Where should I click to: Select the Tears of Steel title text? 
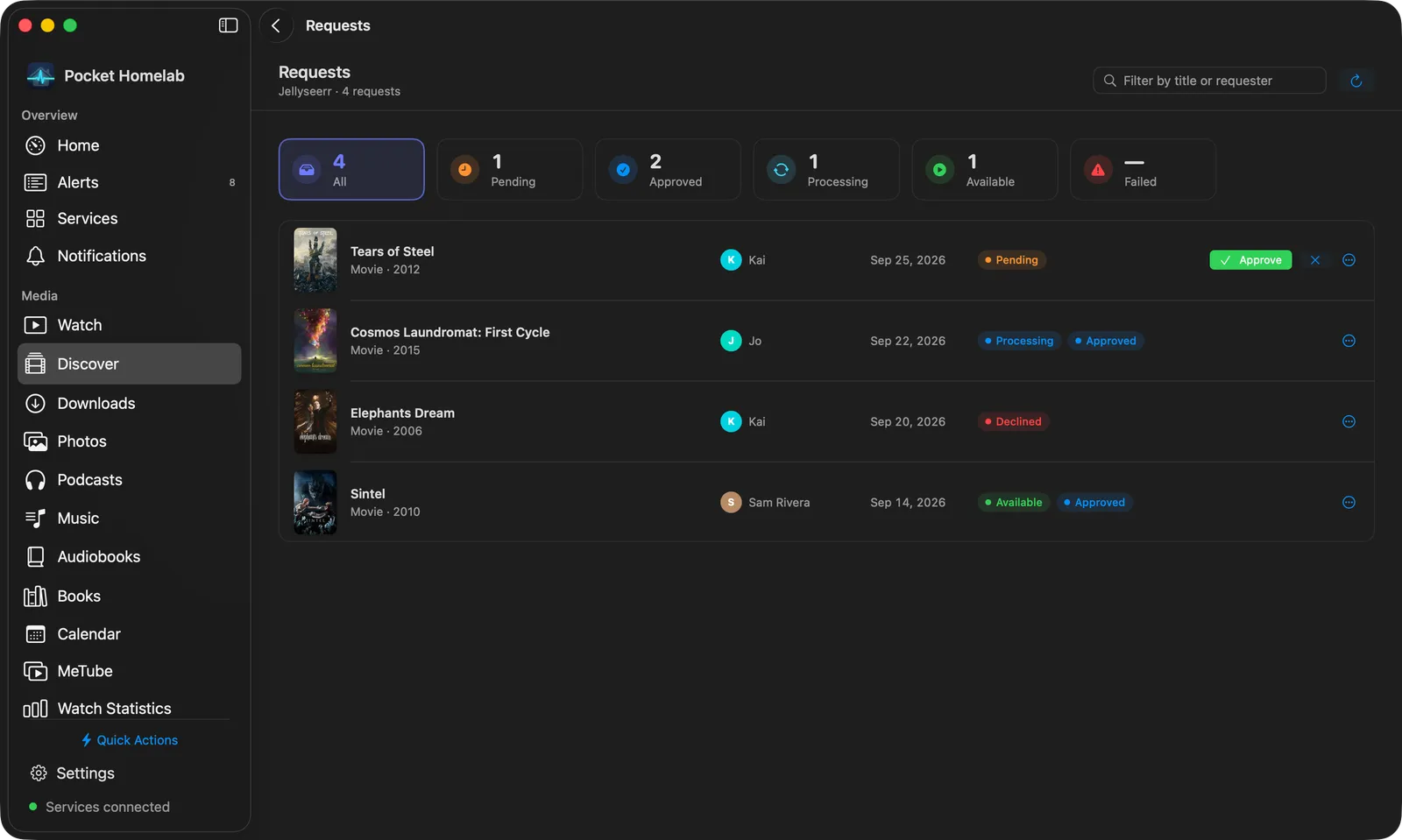pyautogui.click(x=392, y=251)
